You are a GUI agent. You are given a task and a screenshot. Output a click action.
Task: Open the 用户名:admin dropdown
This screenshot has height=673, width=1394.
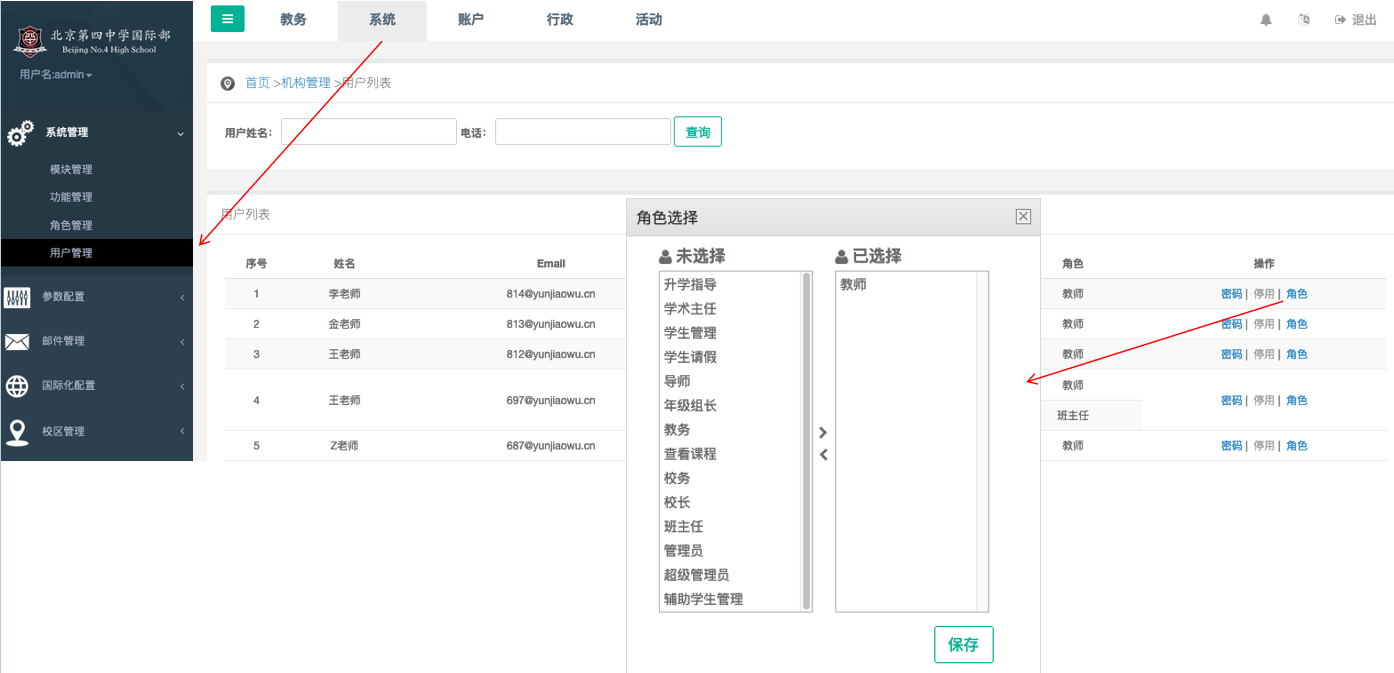click(x=56, y=75)
